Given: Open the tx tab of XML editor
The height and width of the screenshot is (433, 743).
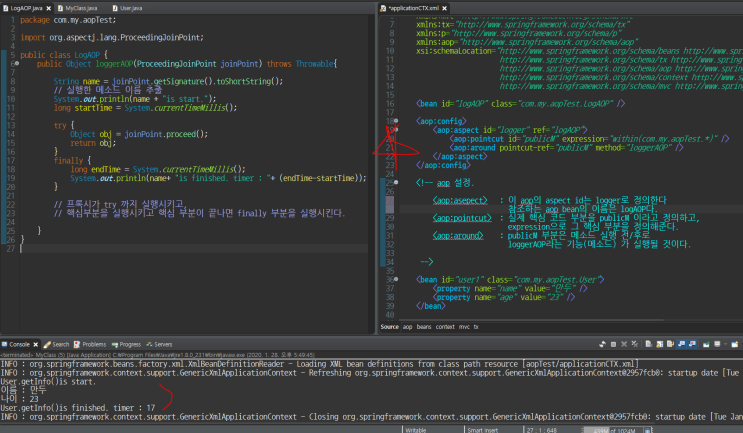Looking at the screenshot, I should 476,327.
